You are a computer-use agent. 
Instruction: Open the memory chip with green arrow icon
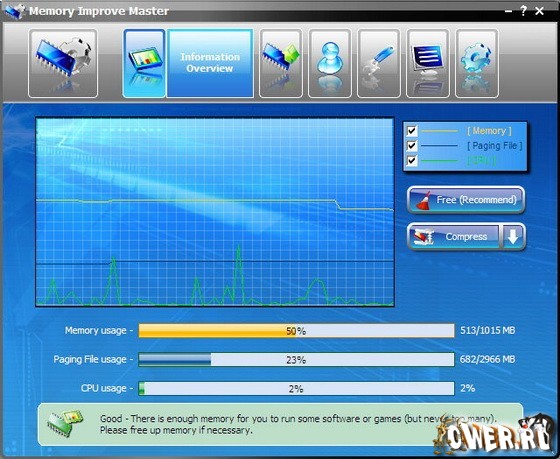[x=281, y=63]
